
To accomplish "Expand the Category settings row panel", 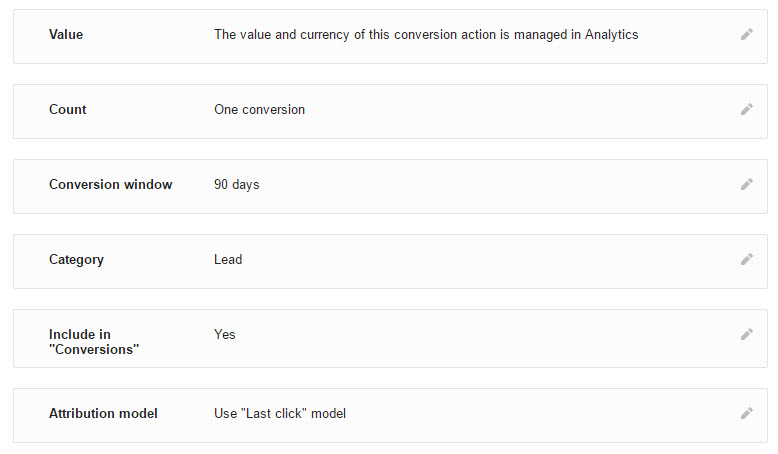I will click(x=390, y=261).
